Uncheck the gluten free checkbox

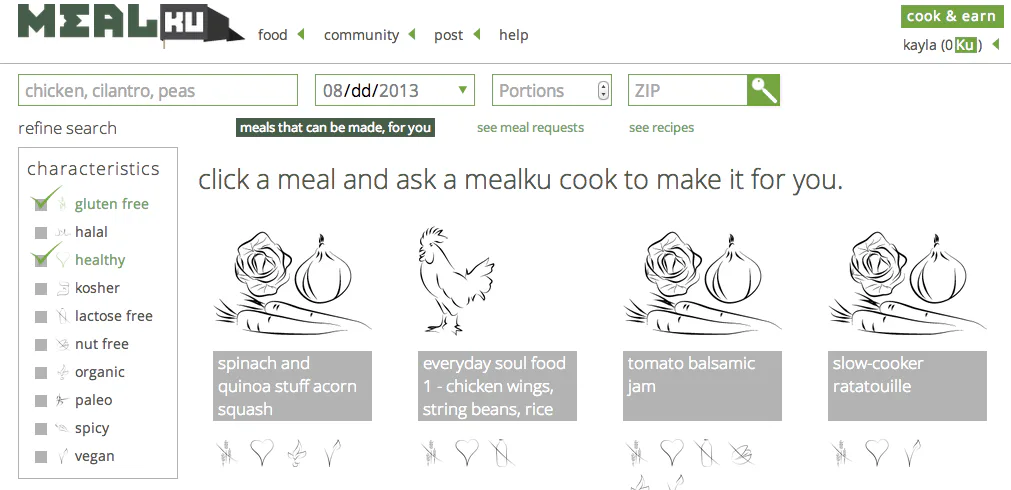click(x=41, y=204)
